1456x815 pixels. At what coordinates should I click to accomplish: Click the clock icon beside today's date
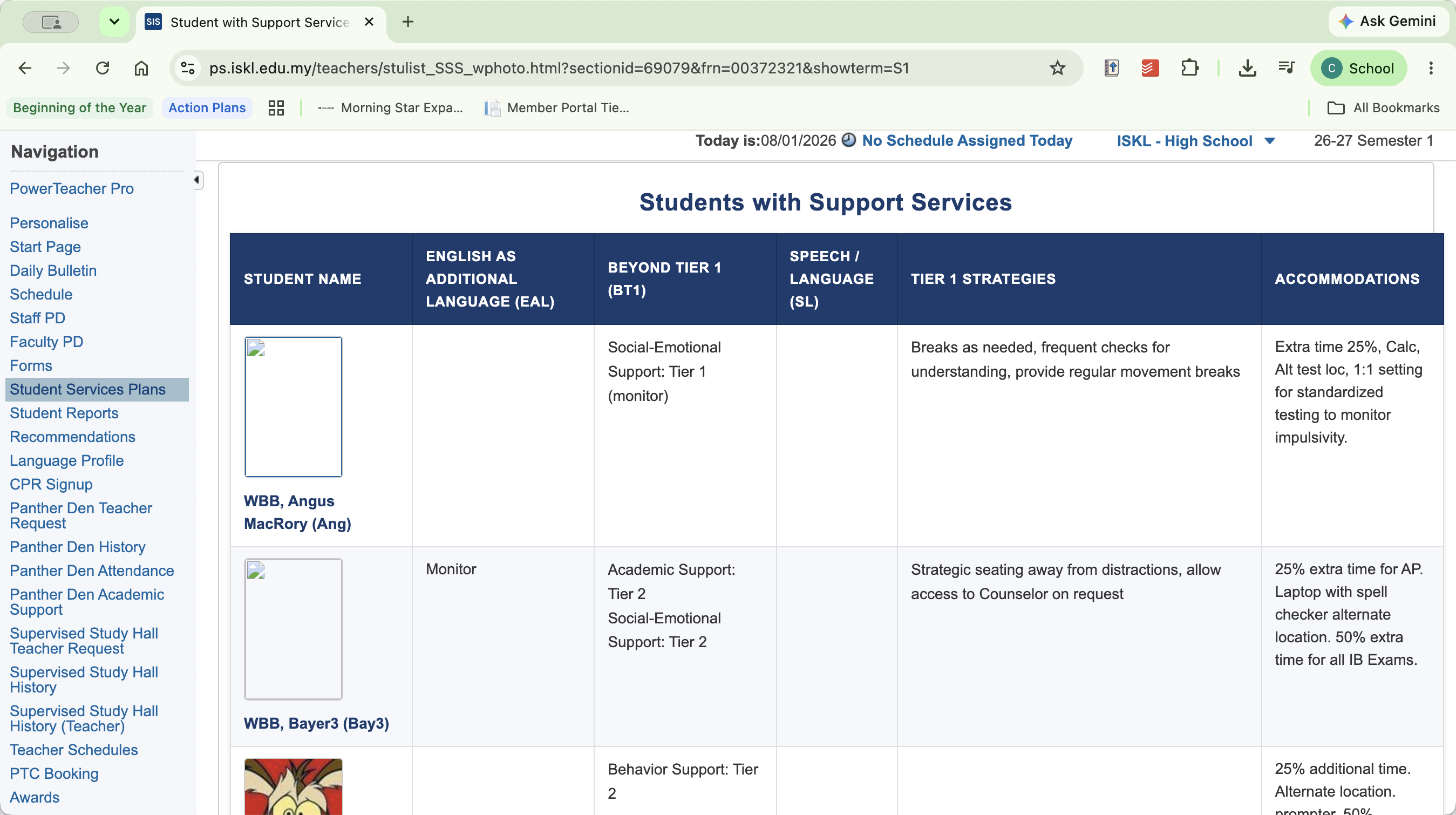848,140
